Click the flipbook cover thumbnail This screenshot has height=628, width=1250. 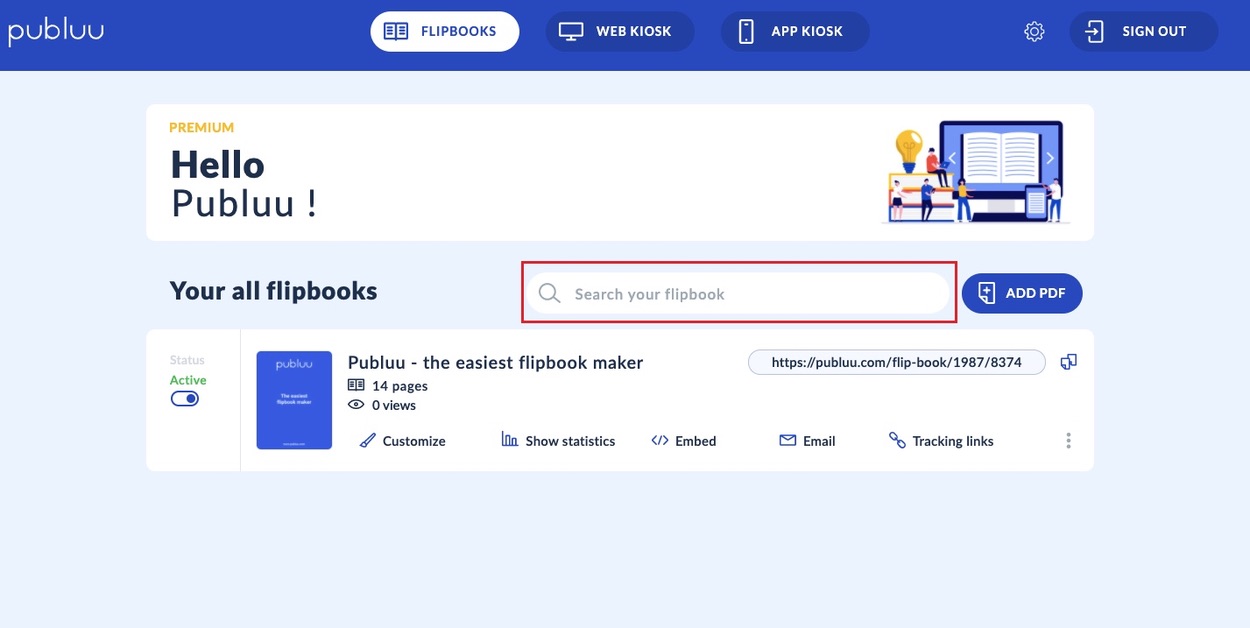pyautogui.click(x=294, y=399)
